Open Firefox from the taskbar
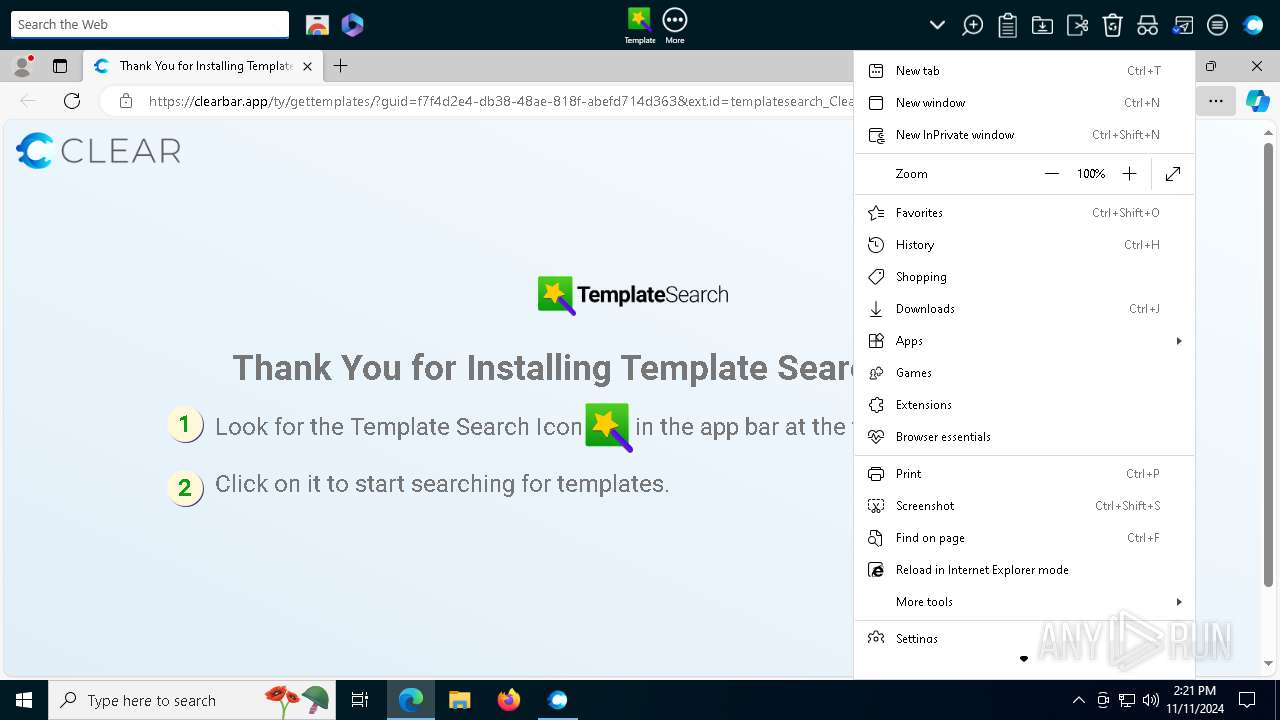 tap(509, 700)
